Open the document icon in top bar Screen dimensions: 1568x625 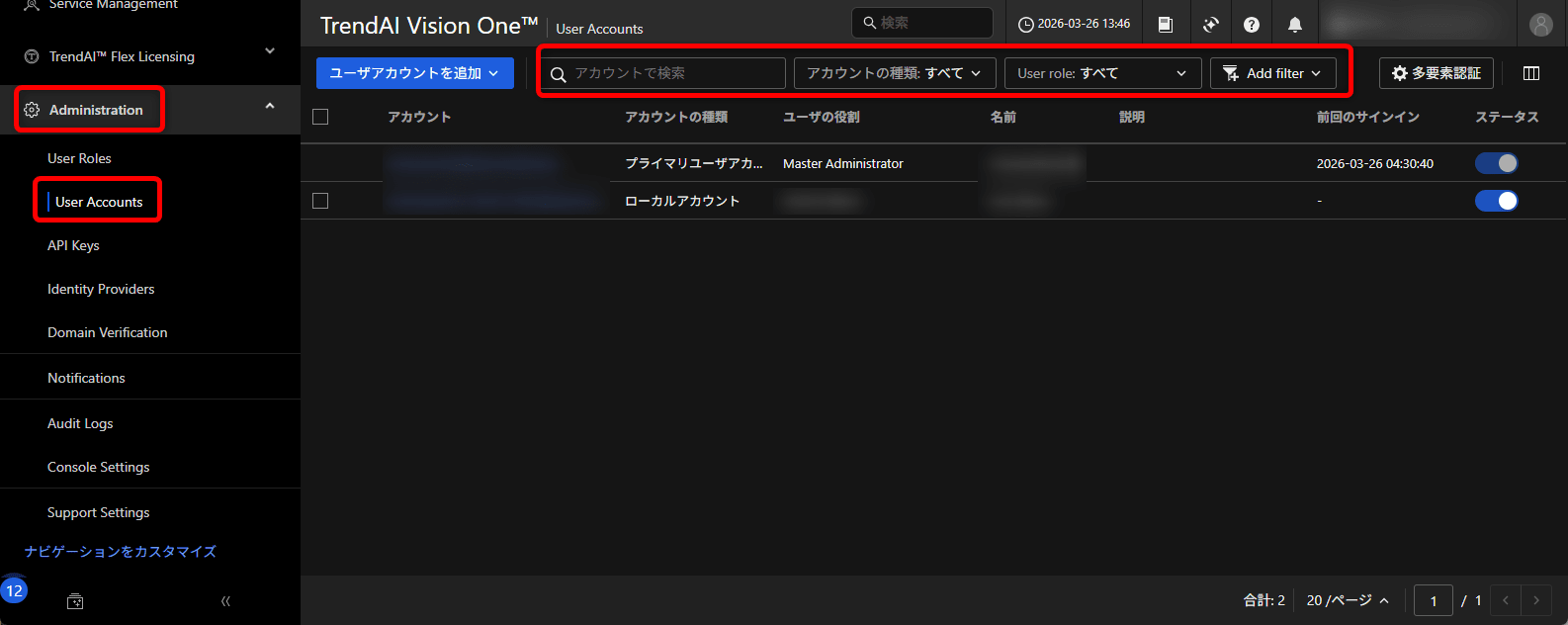point(1166,25)
